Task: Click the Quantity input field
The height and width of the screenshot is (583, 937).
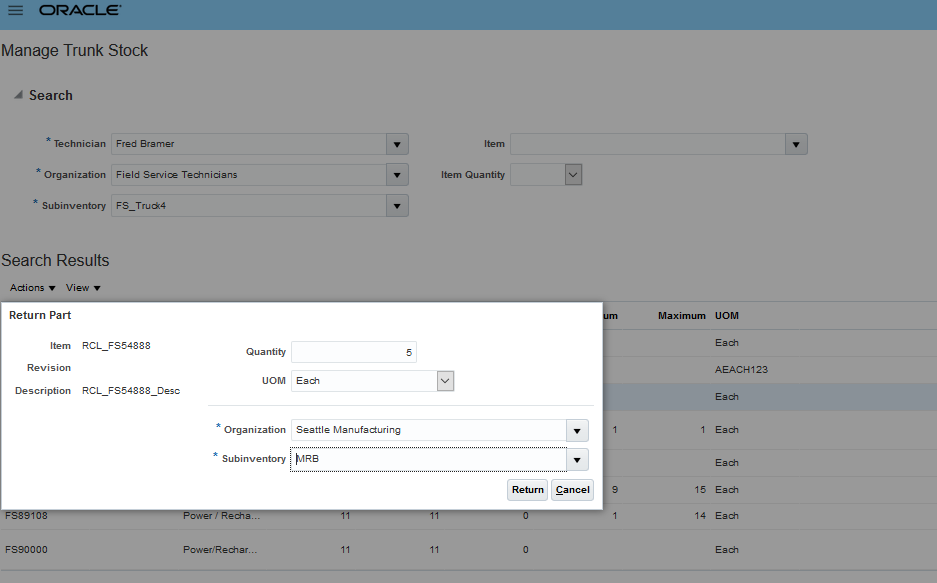Action: pos(353,352)
